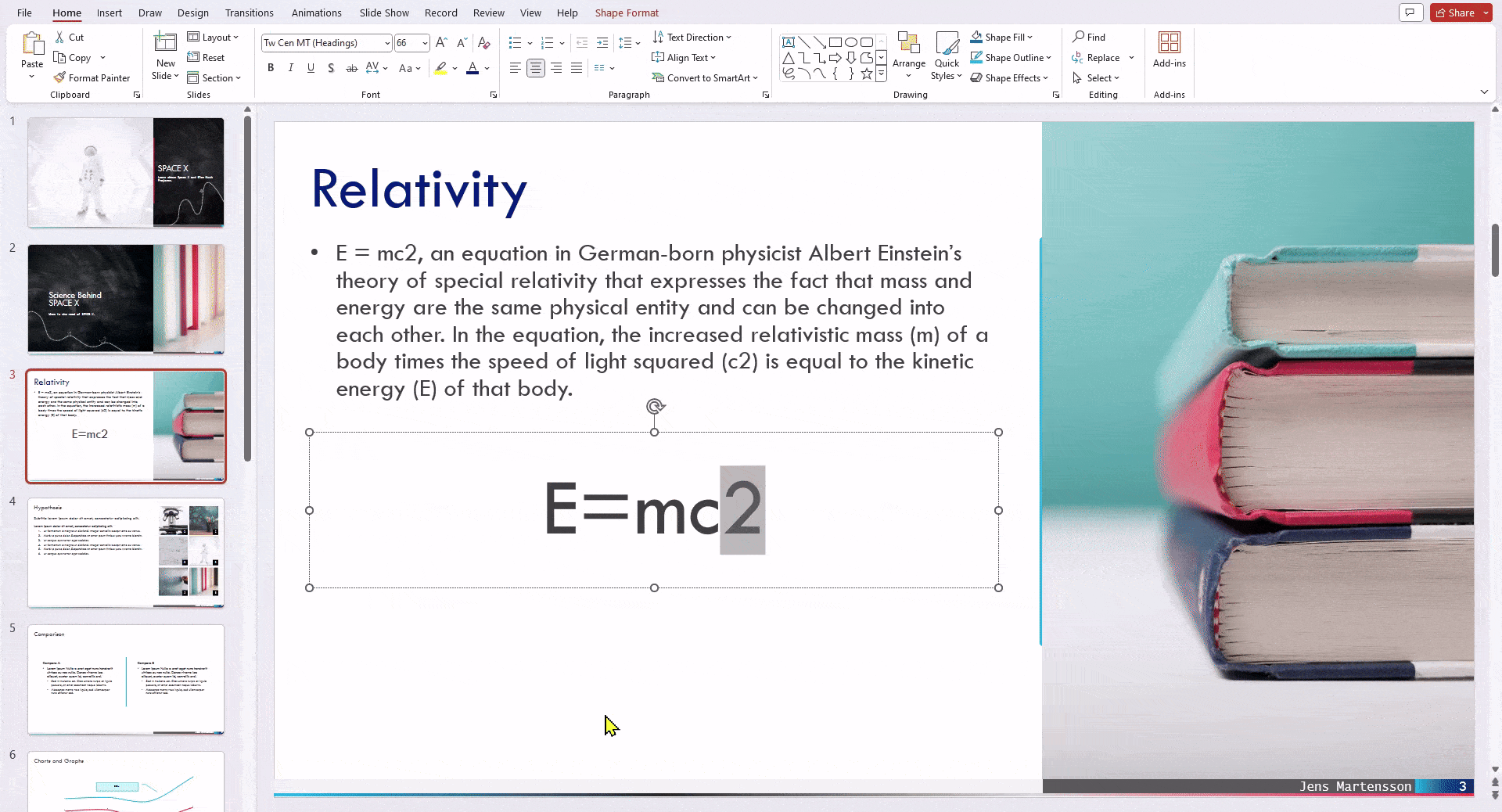The height and width of the screenshot is (812, 1502).
Task: Select the Rectangle shape tool
Action: pos(836,42)
